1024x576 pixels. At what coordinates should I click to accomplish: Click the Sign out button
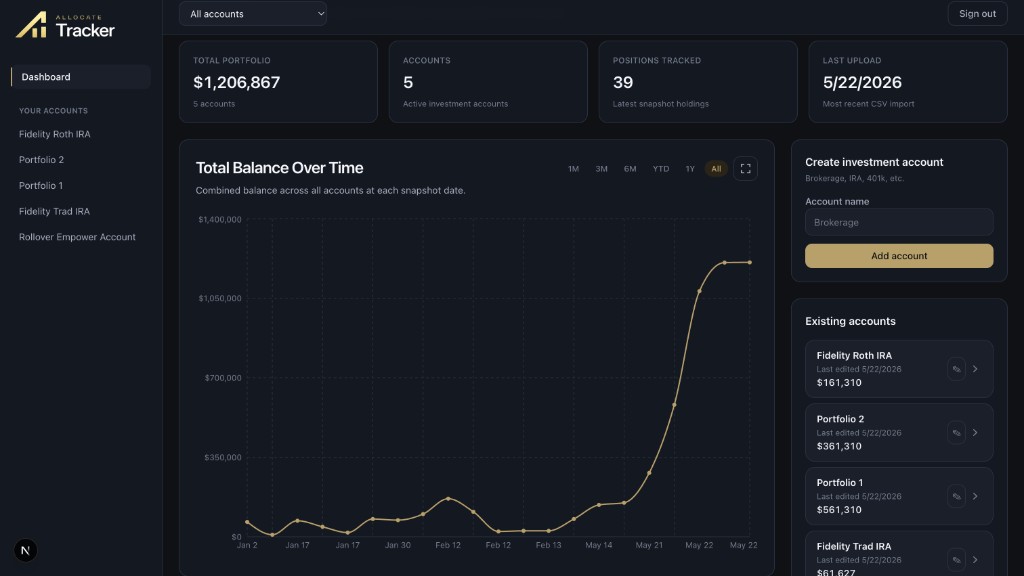pos(978,14)
